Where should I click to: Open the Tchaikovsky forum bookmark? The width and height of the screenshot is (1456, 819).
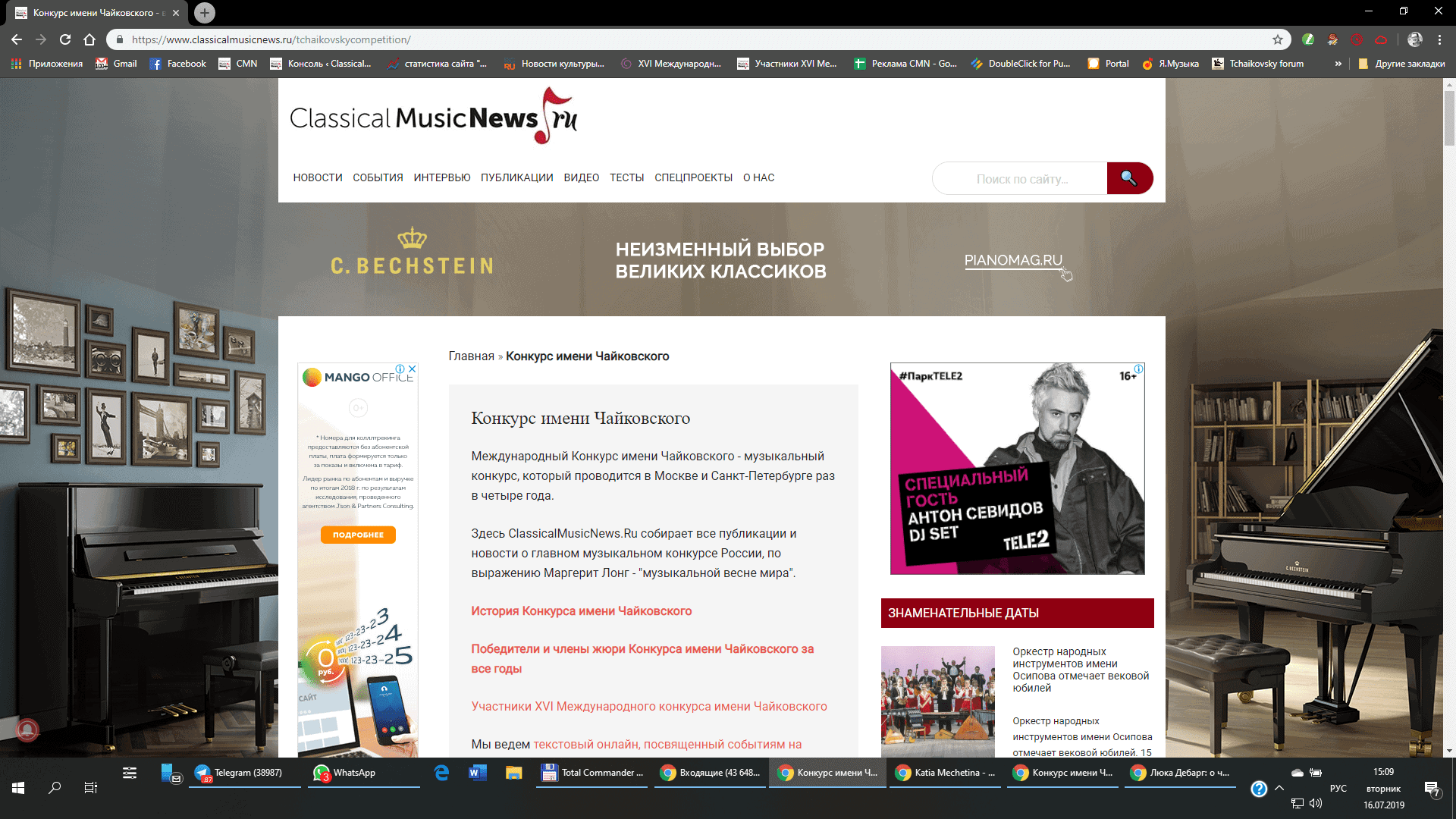tap(1257, 64)
